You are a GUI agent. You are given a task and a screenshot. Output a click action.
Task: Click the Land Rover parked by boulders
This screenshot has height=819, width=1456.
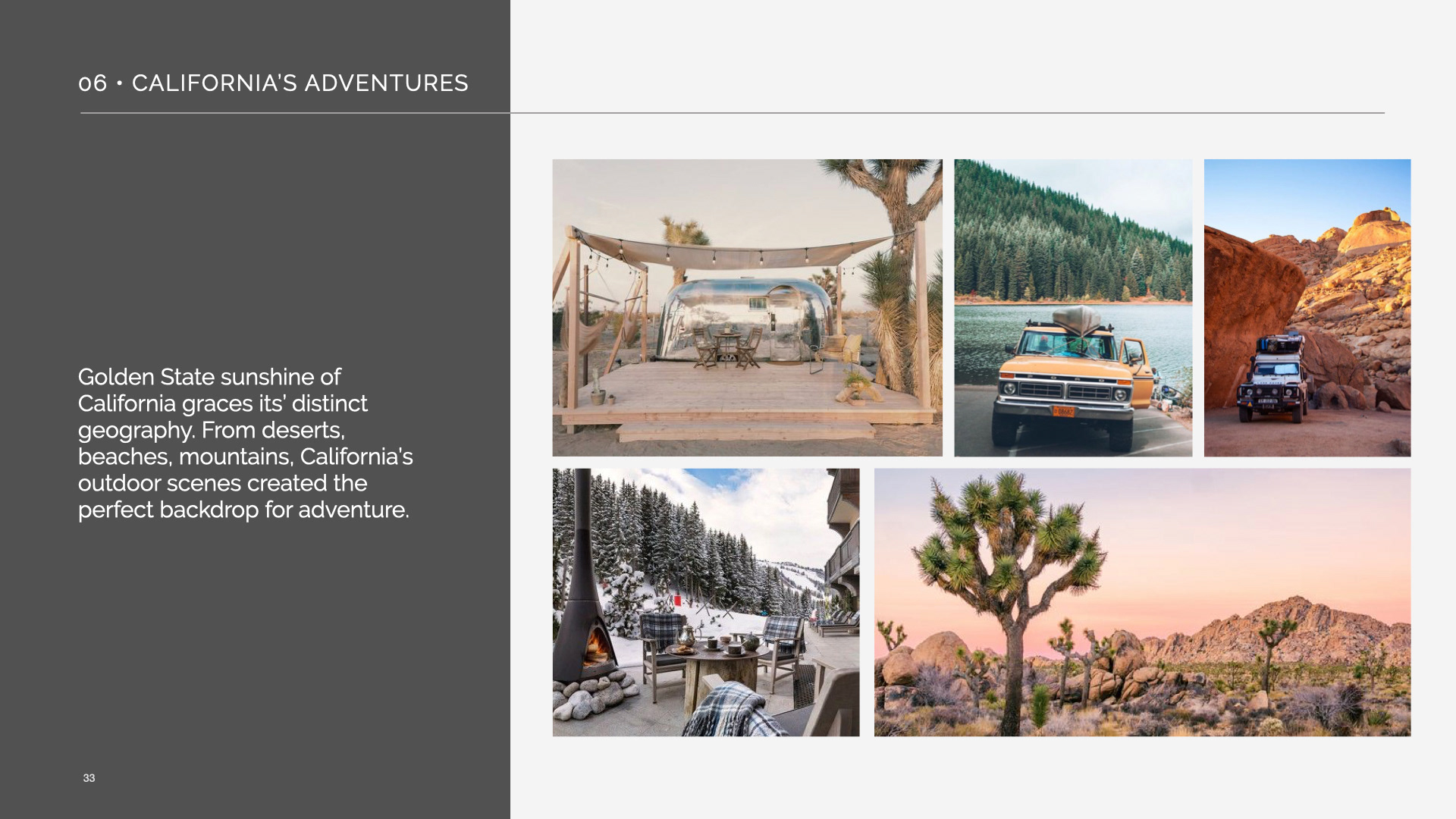[x=1272, y=379]
